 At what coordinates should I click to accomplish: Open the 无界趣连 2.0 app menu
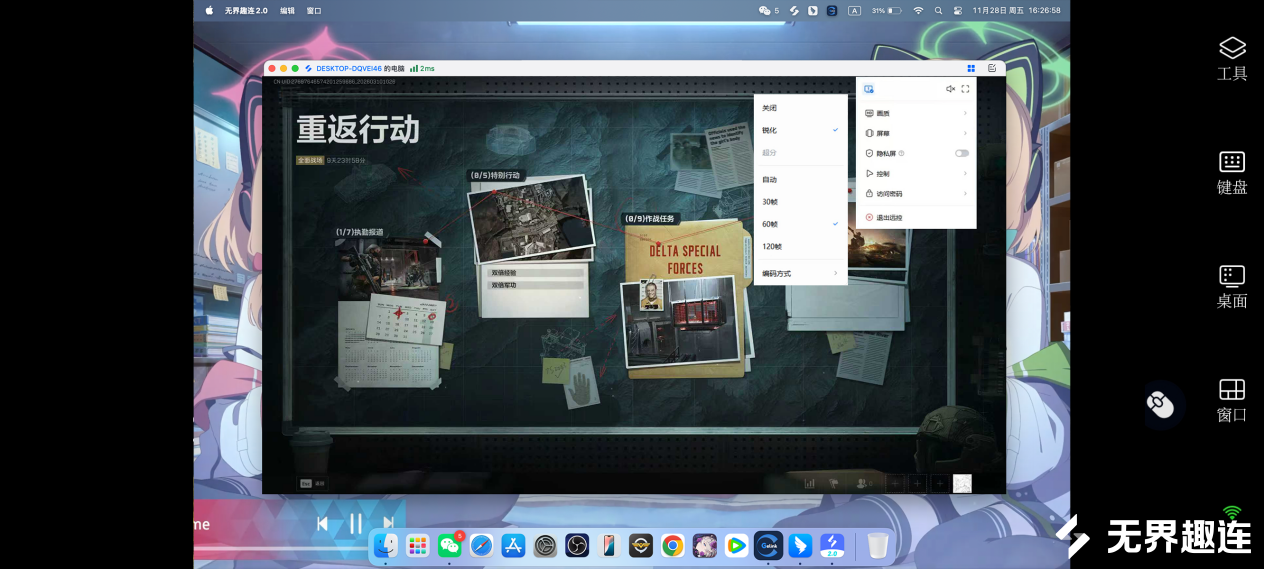[246, 10]
